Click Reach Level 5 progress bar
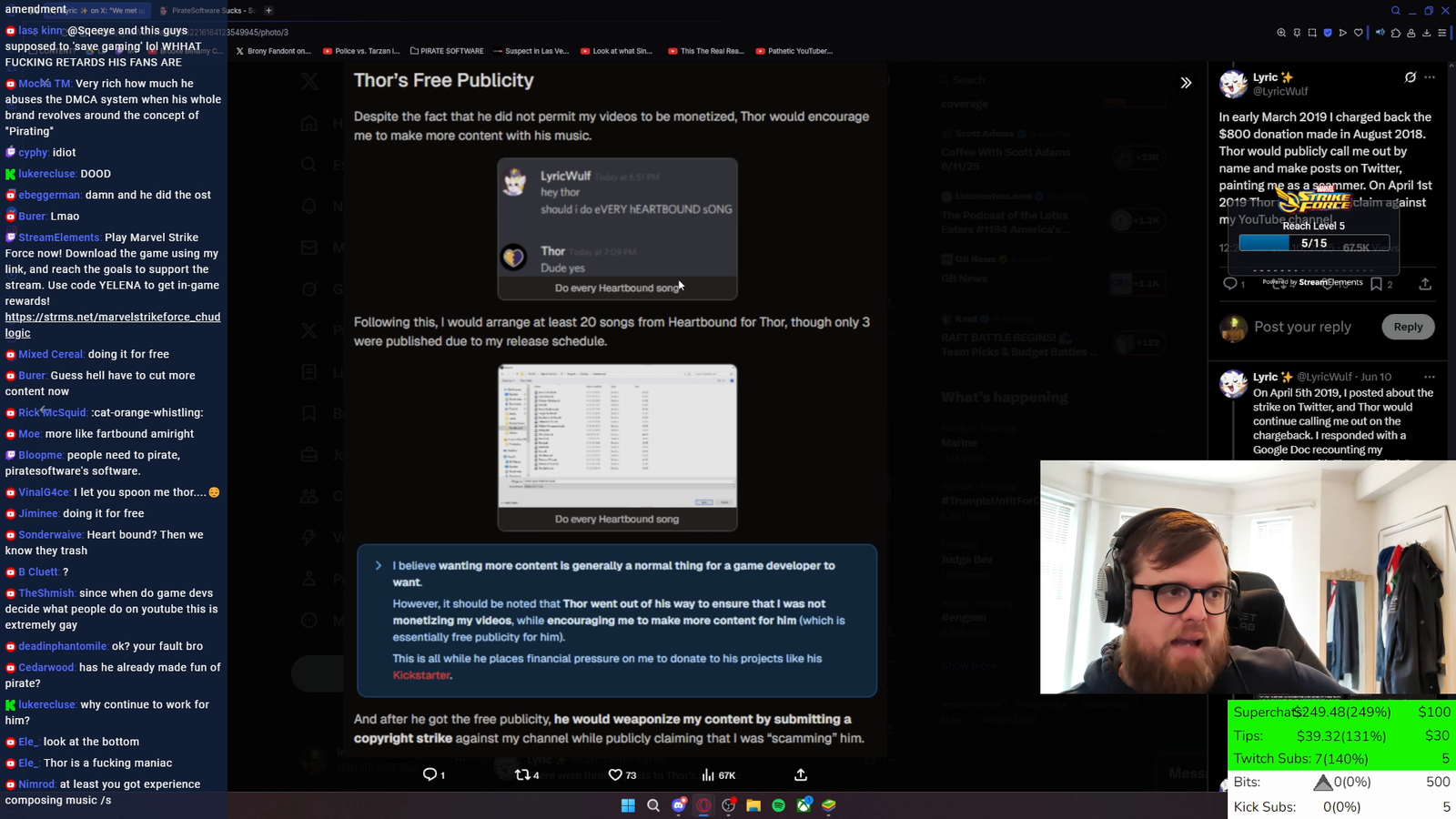Image resolution: width=1456 pixels, height=819 pixels. pos(1314,243)
